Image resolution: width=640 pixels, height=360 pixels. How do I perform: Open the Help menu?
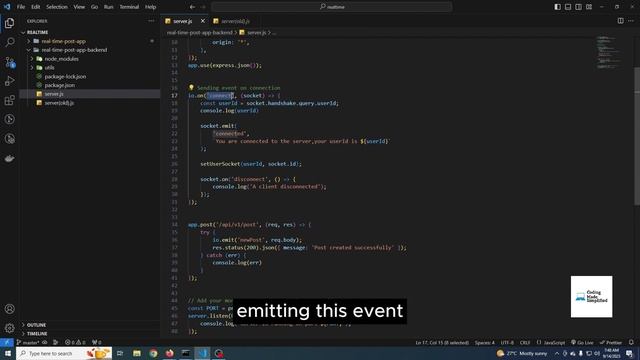tap(150, 7)
